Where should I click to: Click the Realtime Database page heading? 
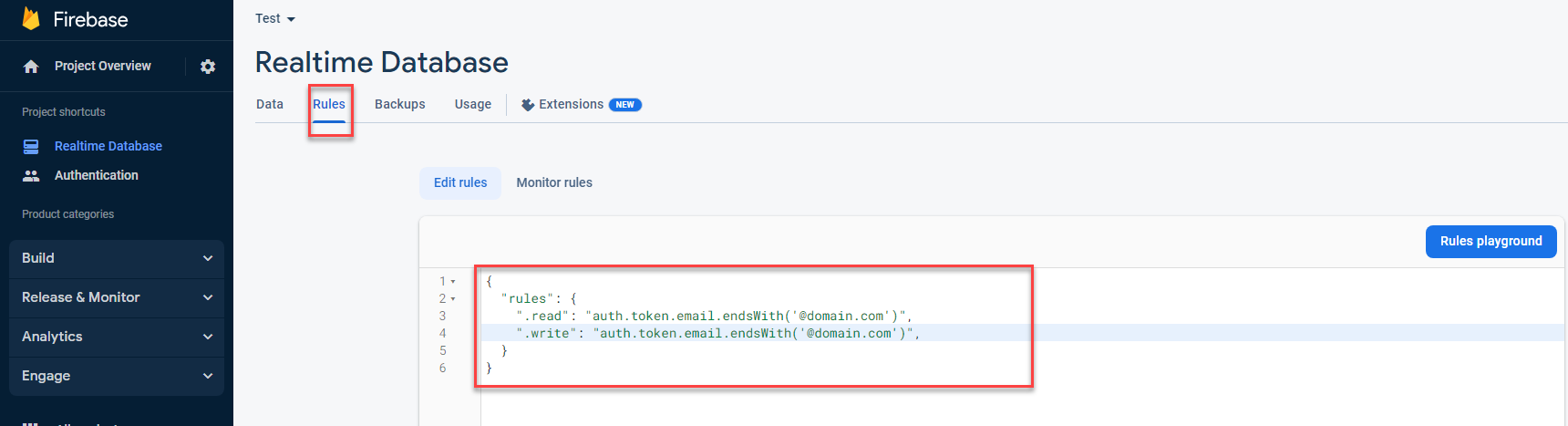click(382, 62)
